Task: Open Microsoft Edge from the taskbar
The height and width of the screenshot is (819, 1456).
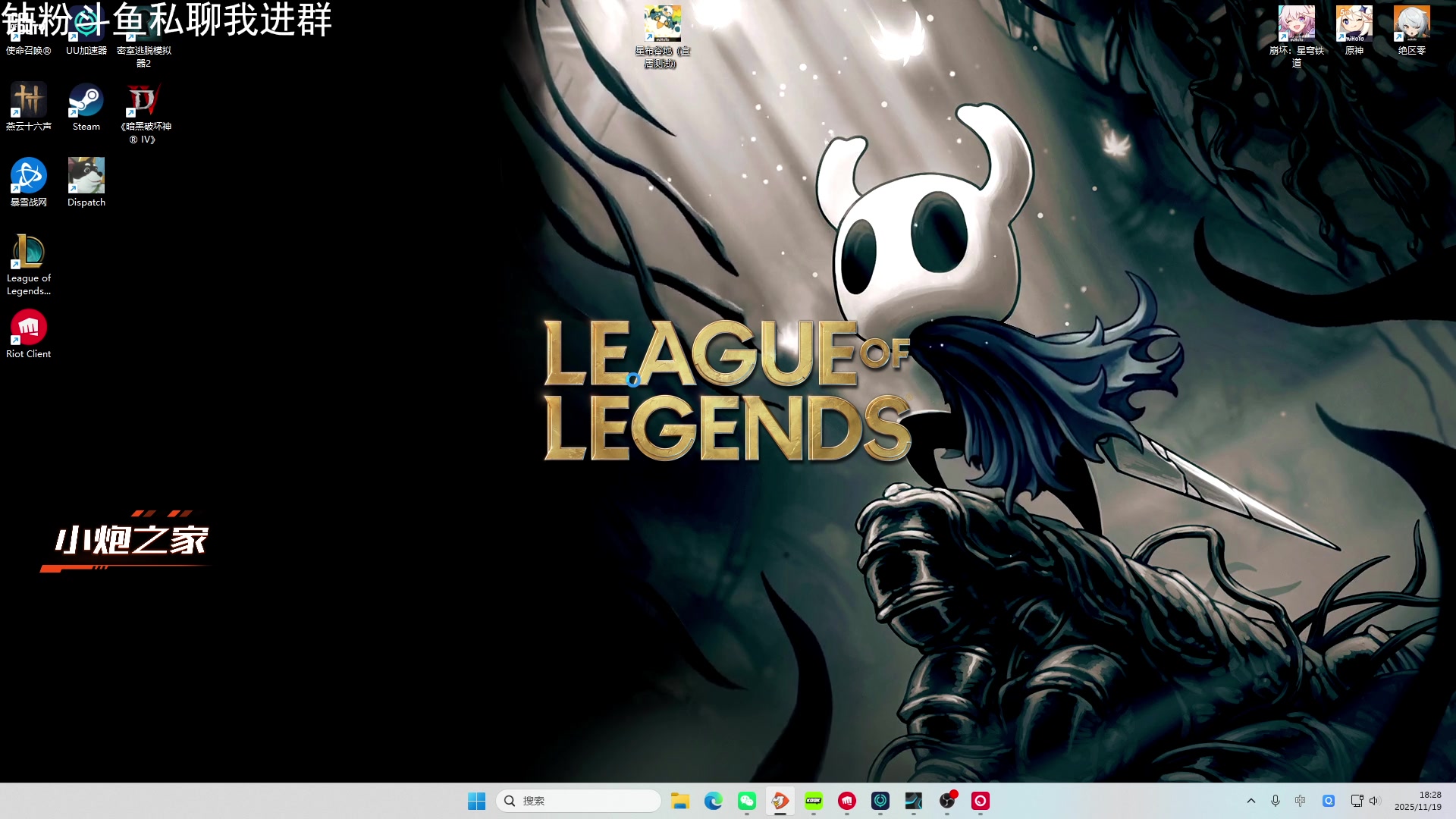Action: click(x=713, y=801)
